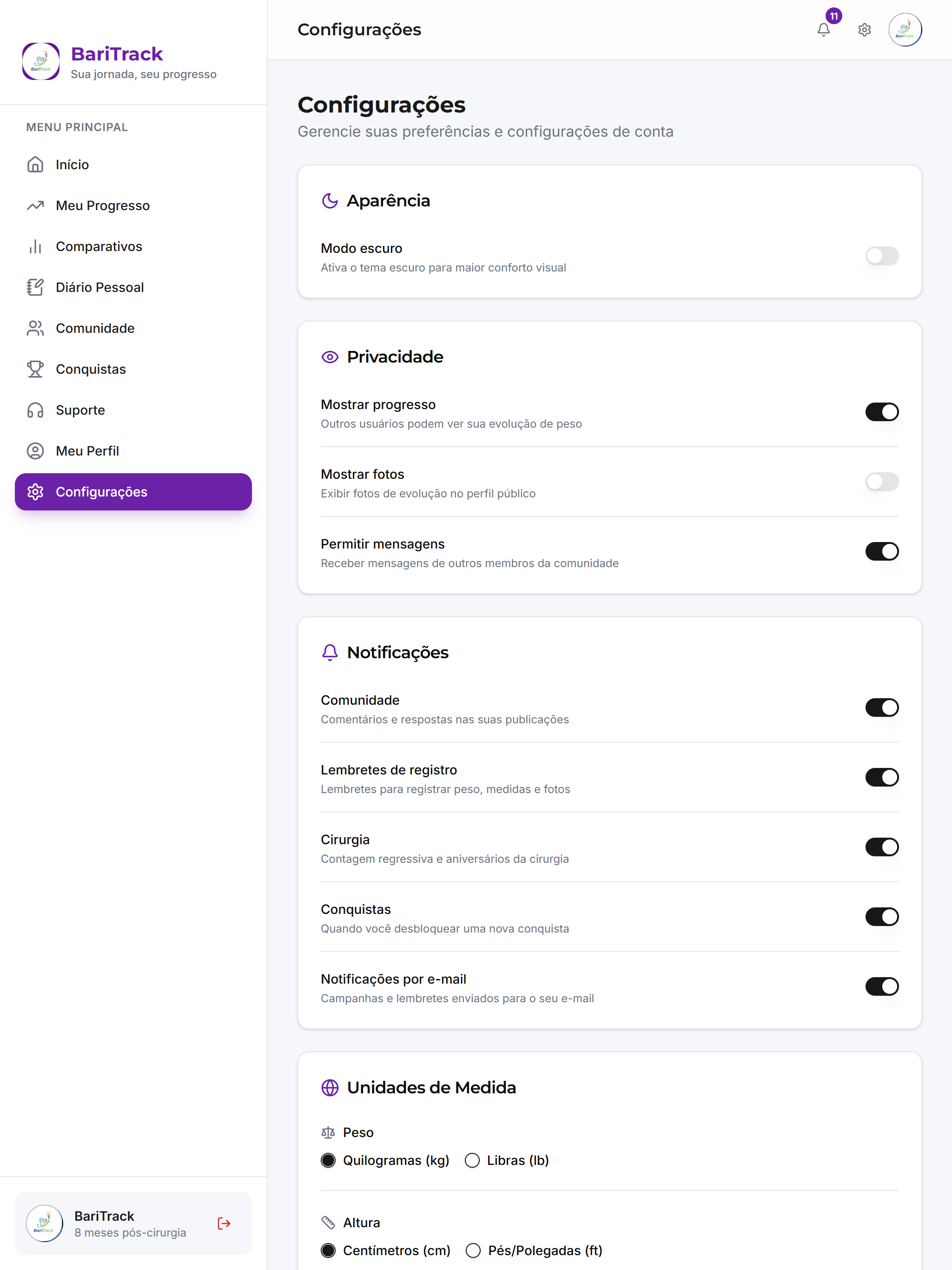Open Meu Progresso menu item
This screenshot has width=952, height=1270.
(x=133, y=205)
